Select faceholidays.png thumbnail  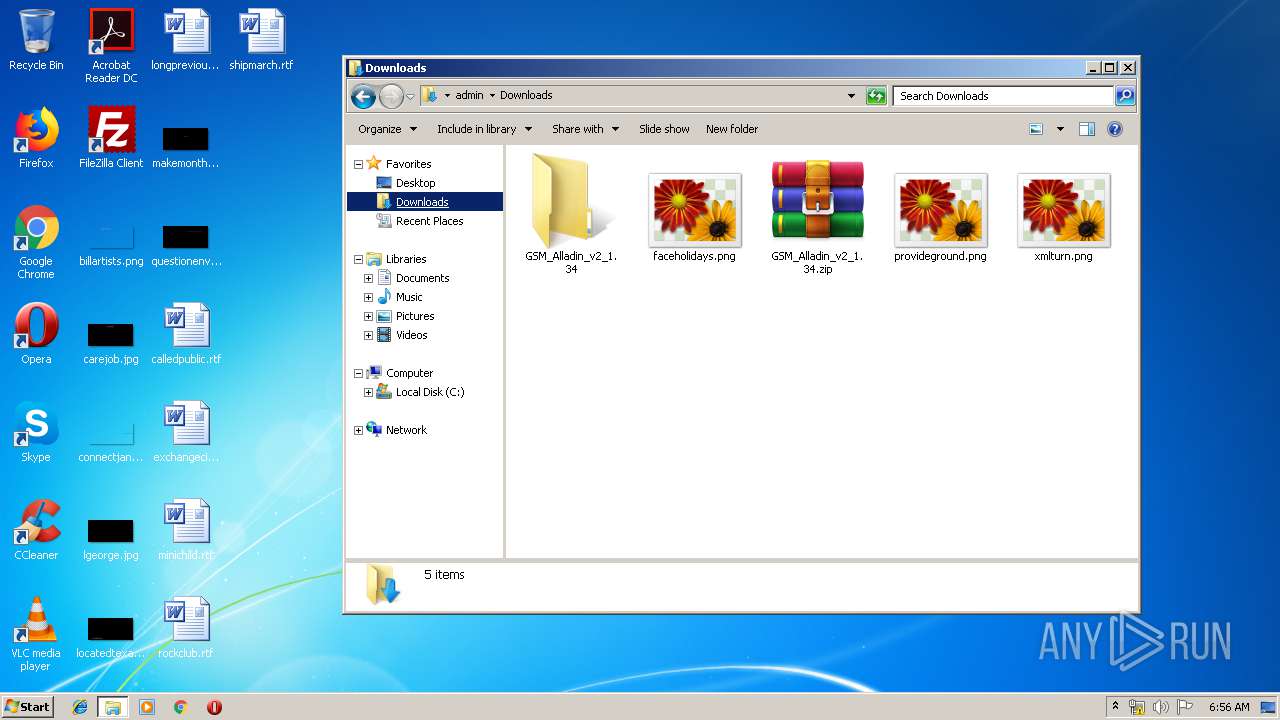click(x=694, y=216)
